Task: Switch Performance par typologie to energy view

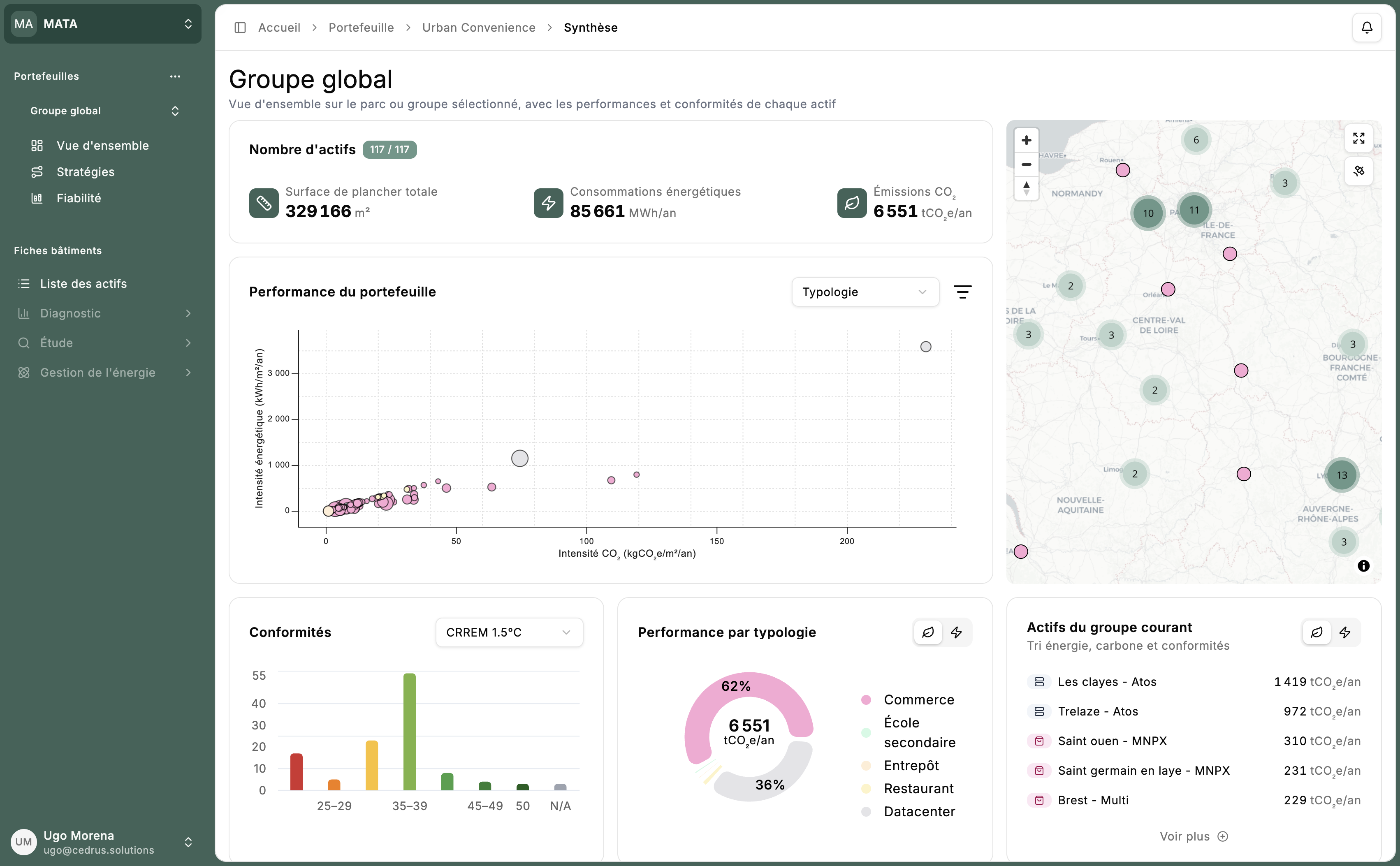Action: (x=956, y=632)
